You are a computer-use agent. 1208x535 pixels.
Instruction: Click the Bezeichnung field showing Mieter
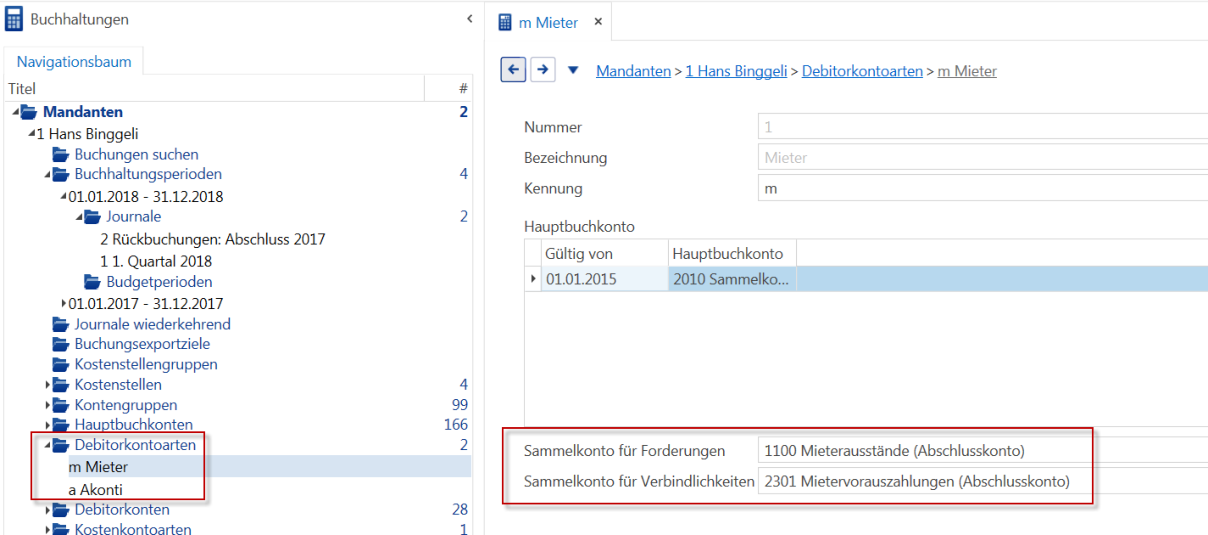[x=983, y=157]
